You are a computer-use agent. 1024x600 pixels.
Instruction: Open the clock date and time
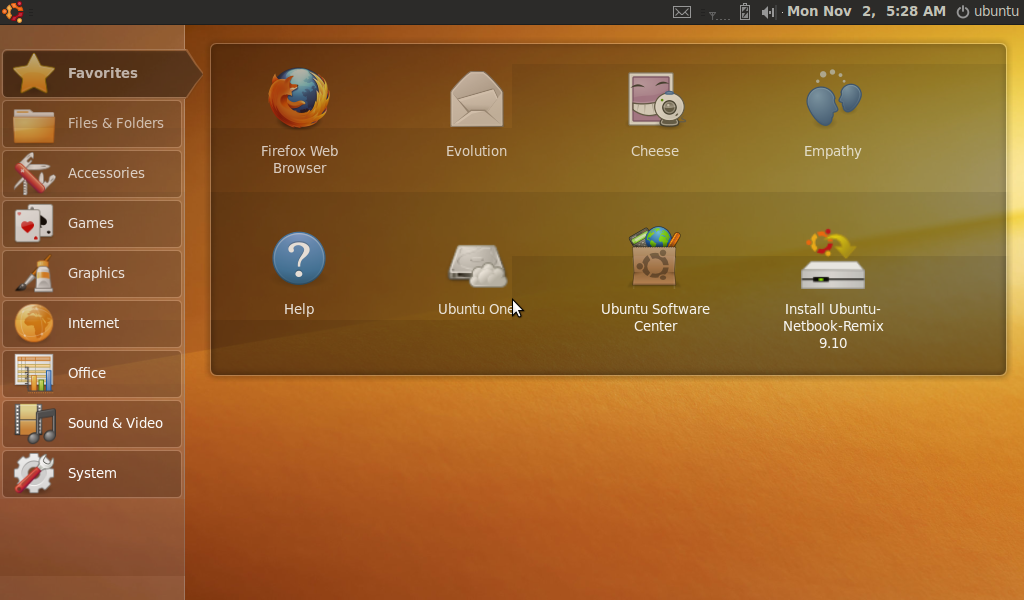coord(866,11)
